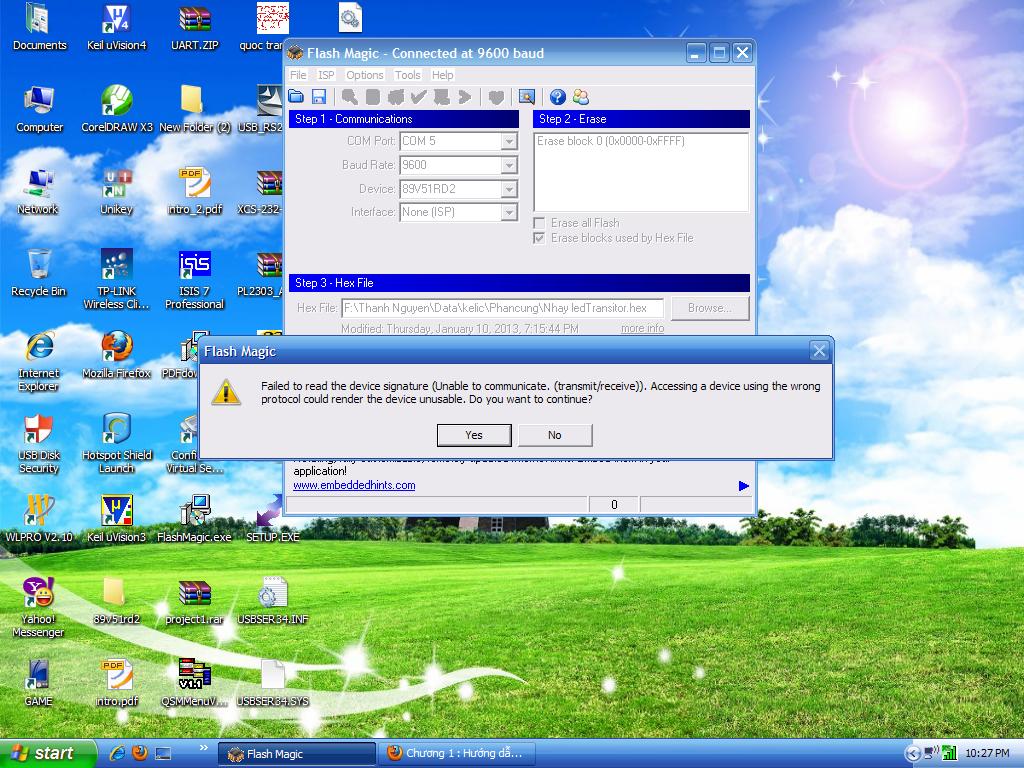This screenshot has width=1024, height=768.
Task: Click the blue next-hint arrow
Action: point(743,486)
